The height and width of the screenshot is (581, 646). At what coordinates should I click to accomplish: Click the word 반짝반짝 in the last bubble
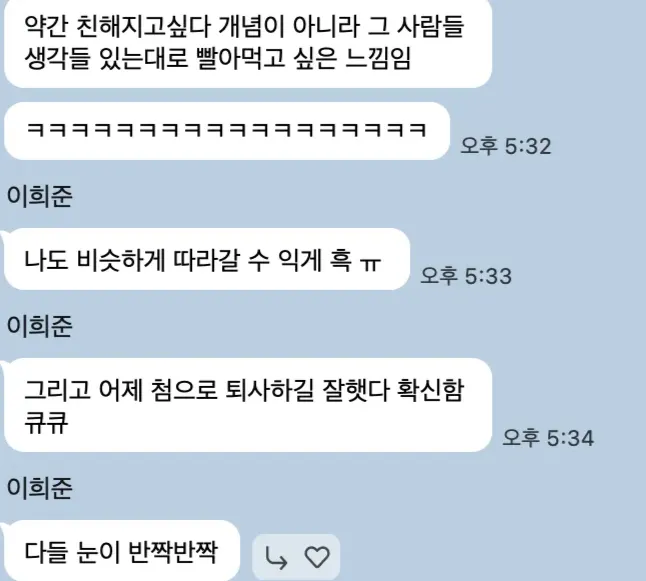[173, 552]
